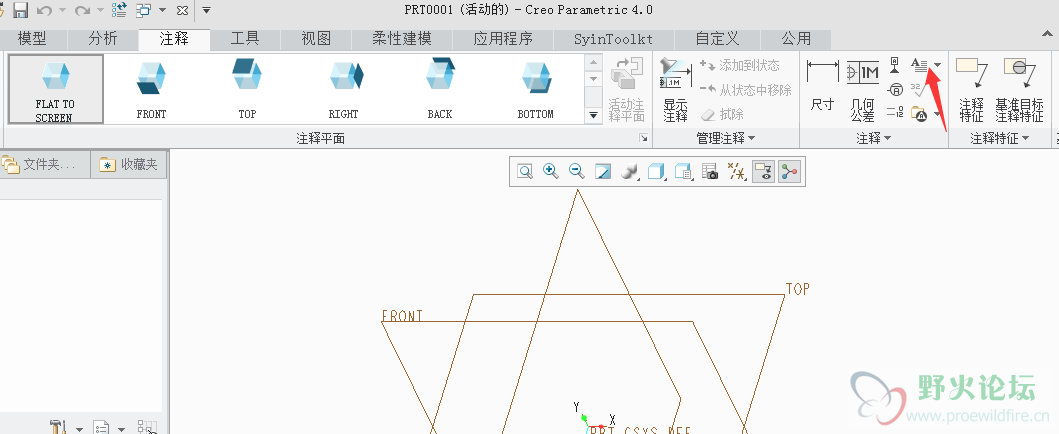Expand the 管理注释 group dropdown
Screen dimensions: 1059x434
725,138
